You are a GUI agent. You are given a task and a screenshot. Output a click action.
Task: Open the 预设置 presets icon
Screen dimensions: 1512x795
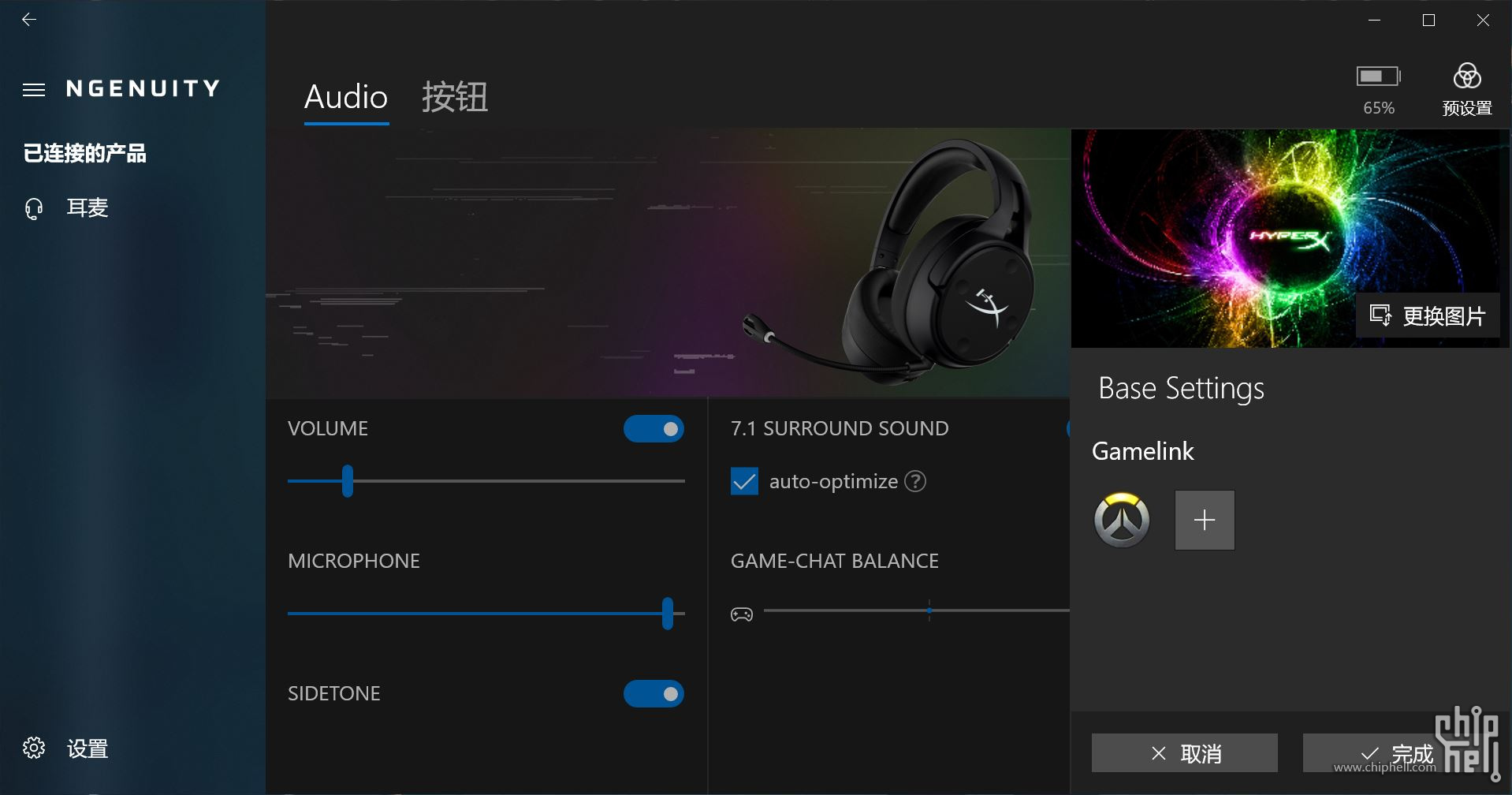click(x=1467, y=77)
